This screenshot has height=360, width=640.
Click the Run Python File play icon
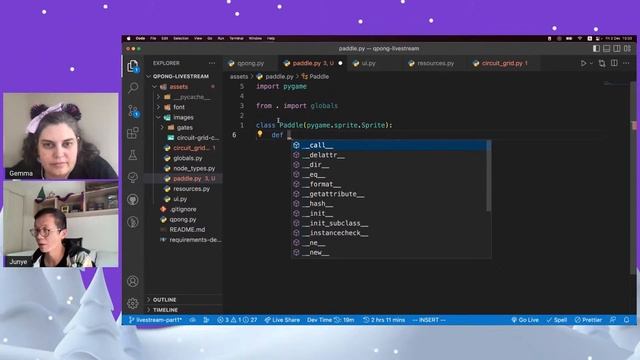(x=583, y=63)
